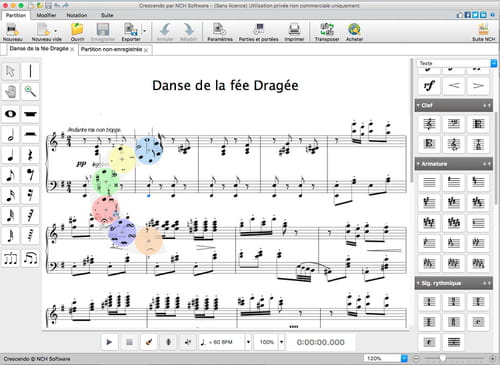Viewport: 500px width, 365px height.
Task: Collapse the Armature panel section
Action: point(418,164)
